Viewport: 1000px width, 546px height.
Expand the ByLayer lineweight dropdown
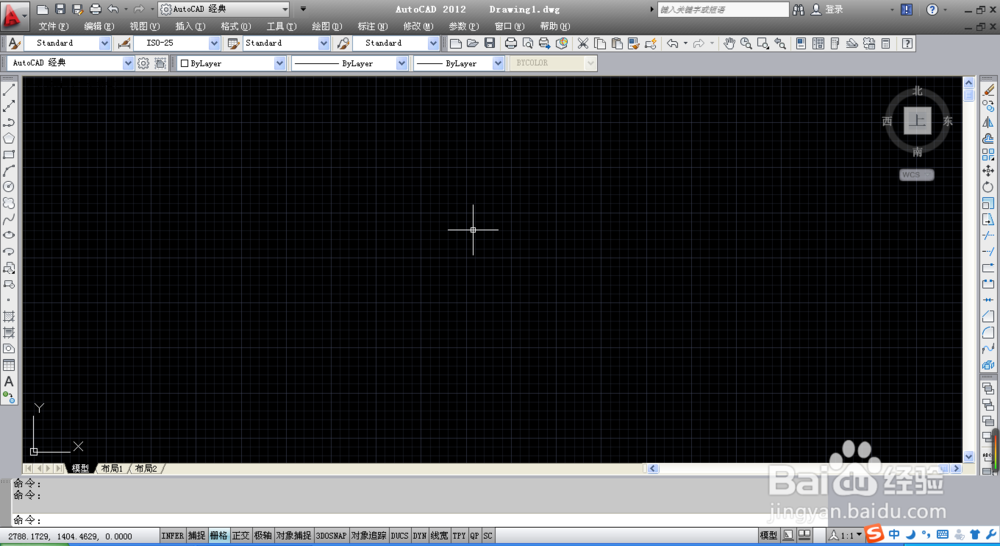point(498,63)
